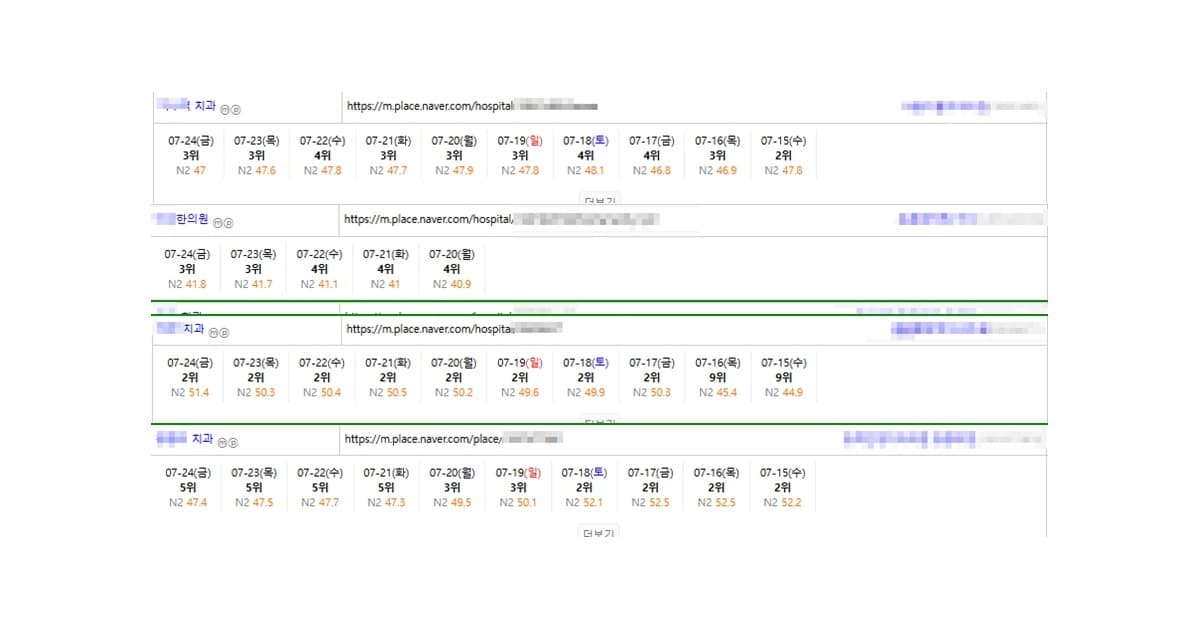Select the N2 41.7 value

(x=253, y=284)
